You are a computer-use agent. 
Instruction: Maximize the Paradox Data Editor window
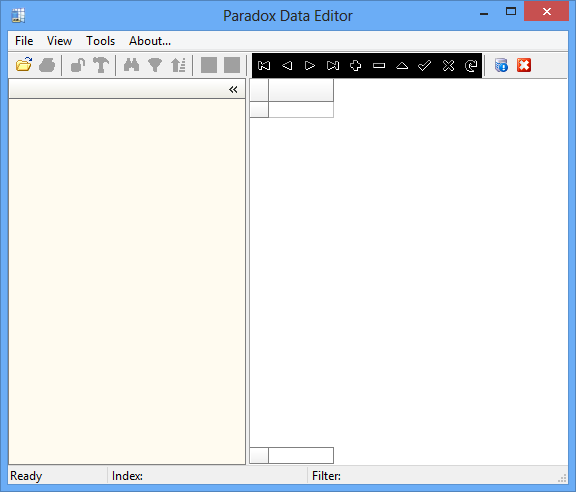pos(511,12)
